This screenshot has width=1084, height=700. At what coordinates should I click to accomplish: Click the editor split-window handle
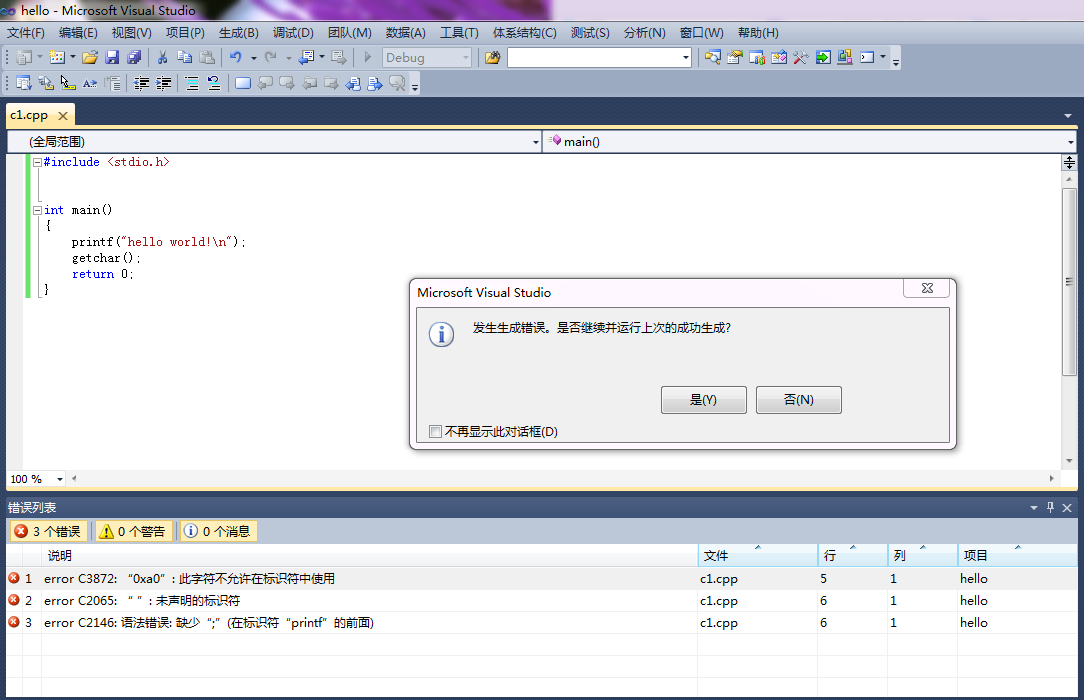click(1069, 162)
